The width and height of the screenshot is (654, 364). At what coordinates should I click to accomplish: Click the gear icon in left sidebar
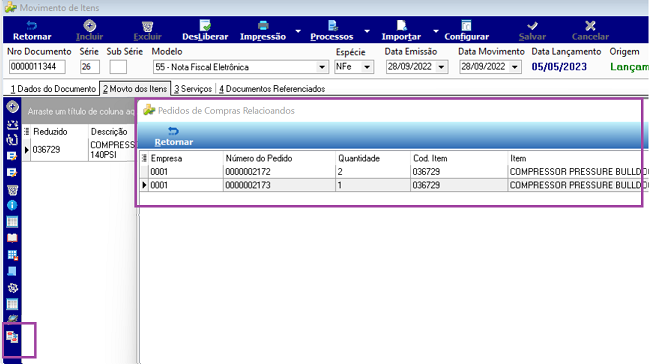coord(13,288)
